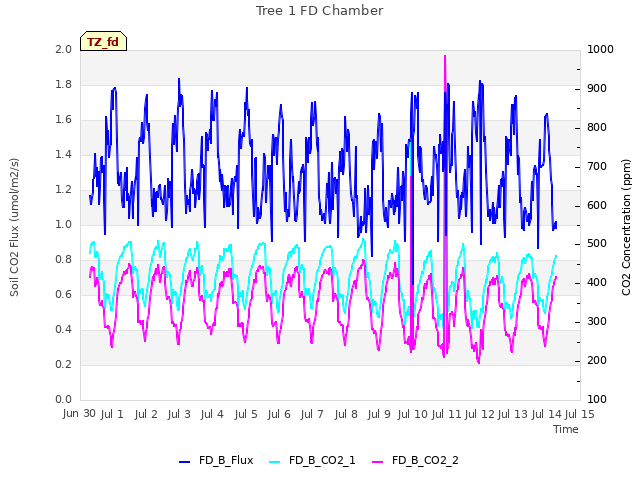Click the magenta CO2_2 spike peak on Jul 11

(x=445, y=56)
